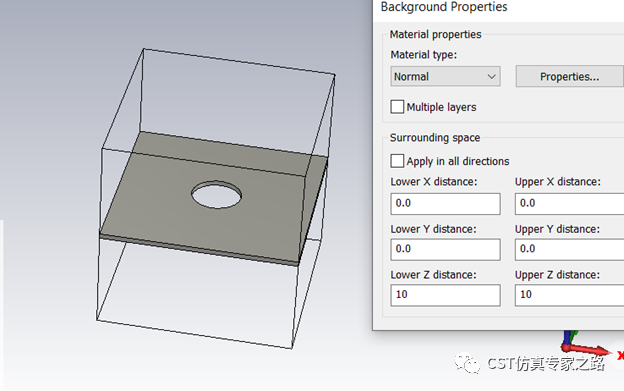Image resolution: width=624 pixels, height=391 pixels.
Task: Click the Background Properties title bar
Action: [x=498, y=8]
